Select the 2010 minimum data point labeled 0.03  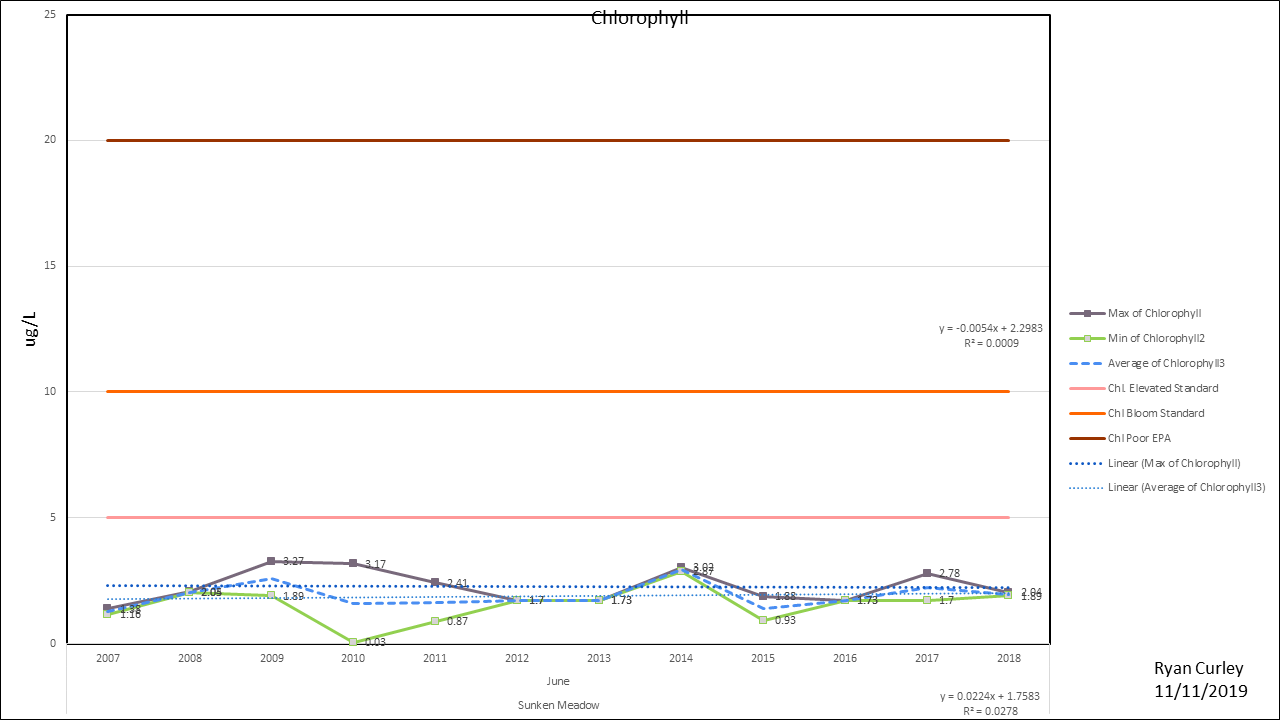point(353,642)
